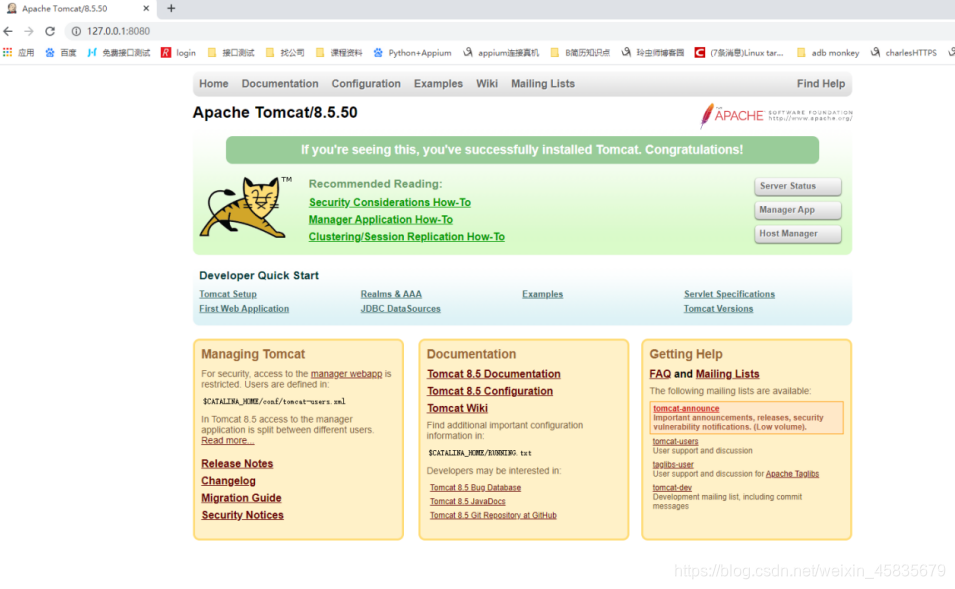The height and width of the screenshot is (589, 955).
Task: Open the Examples quick start link
Action: (543, 294)
